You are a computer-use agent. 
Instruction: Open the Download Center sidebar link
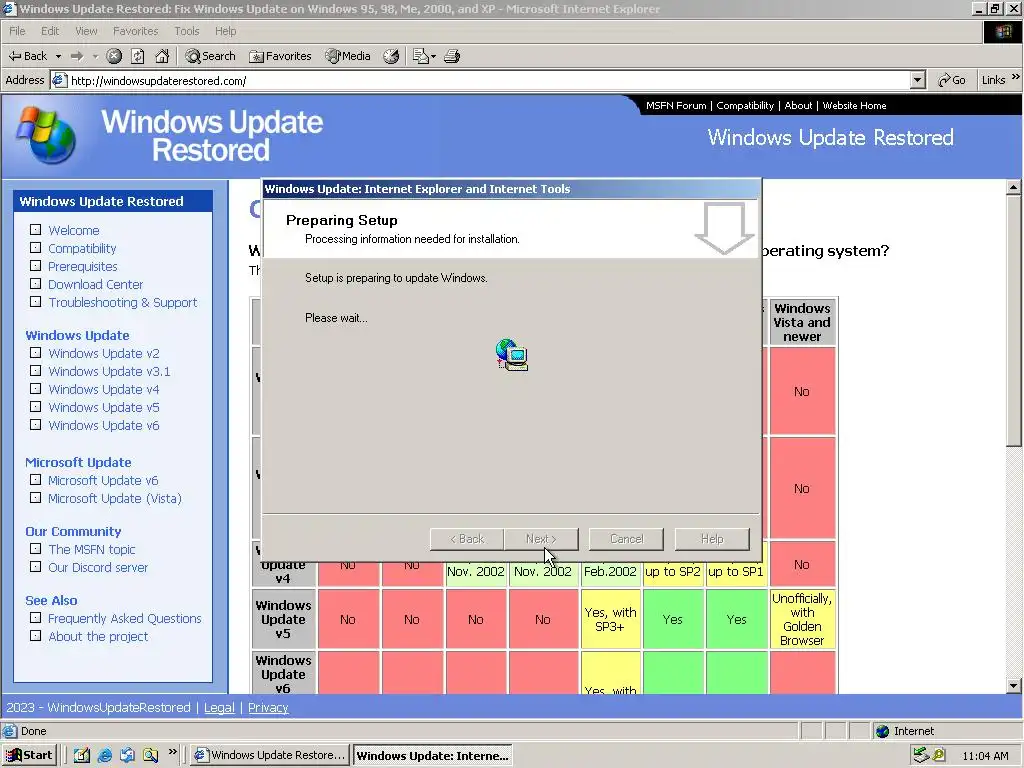pos(95,285)
